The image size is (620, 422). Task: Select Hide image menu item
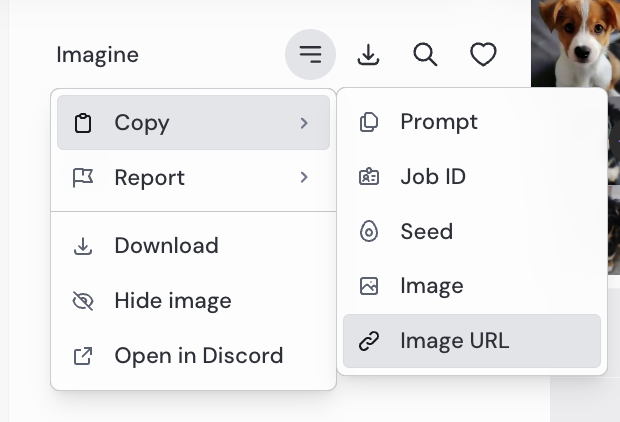[193, 301]
